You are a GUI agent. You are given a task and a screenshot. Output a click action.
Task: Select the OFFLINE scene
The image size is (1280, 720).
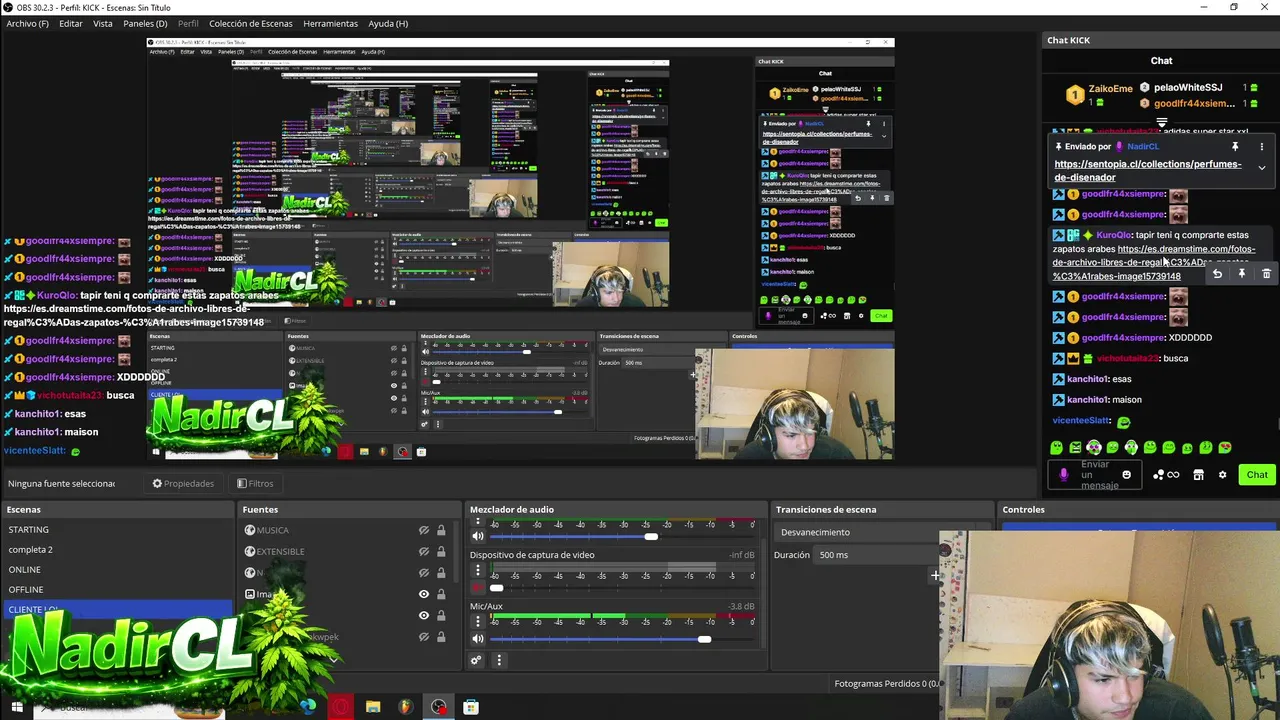[117, 590]
